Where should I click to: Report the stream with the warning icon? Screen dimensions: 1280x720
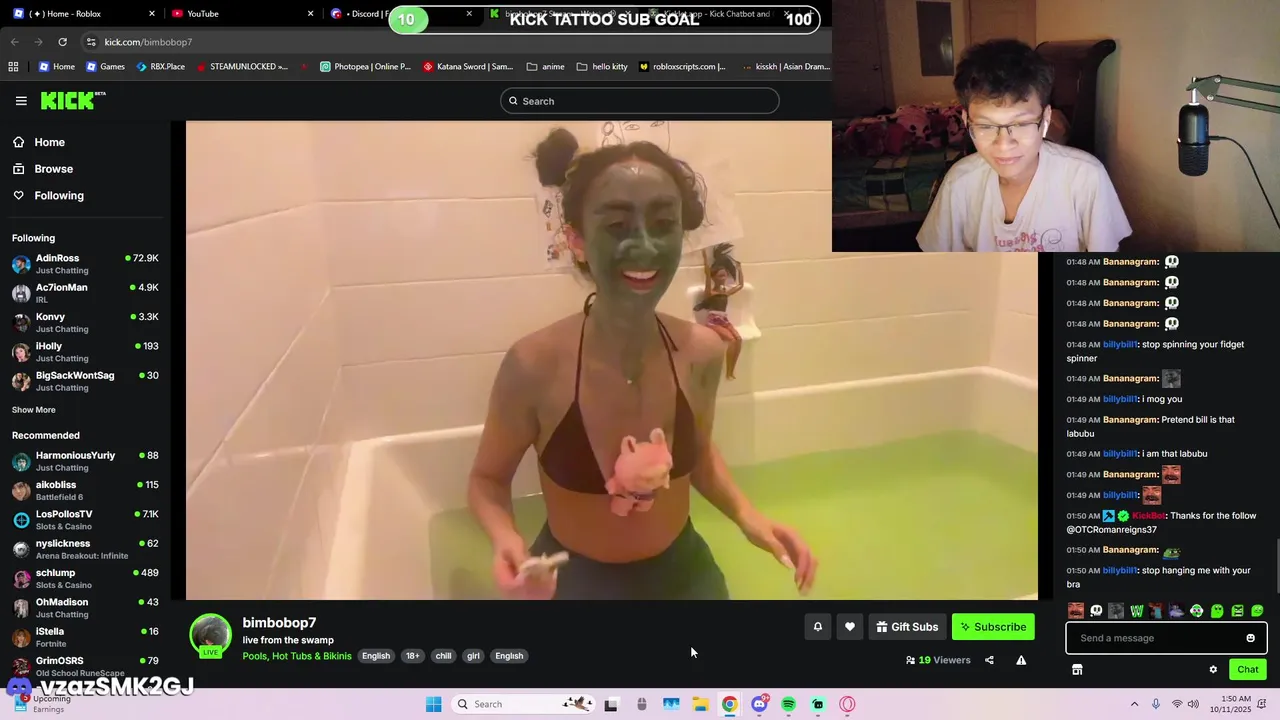click(x=1021, y=660)
